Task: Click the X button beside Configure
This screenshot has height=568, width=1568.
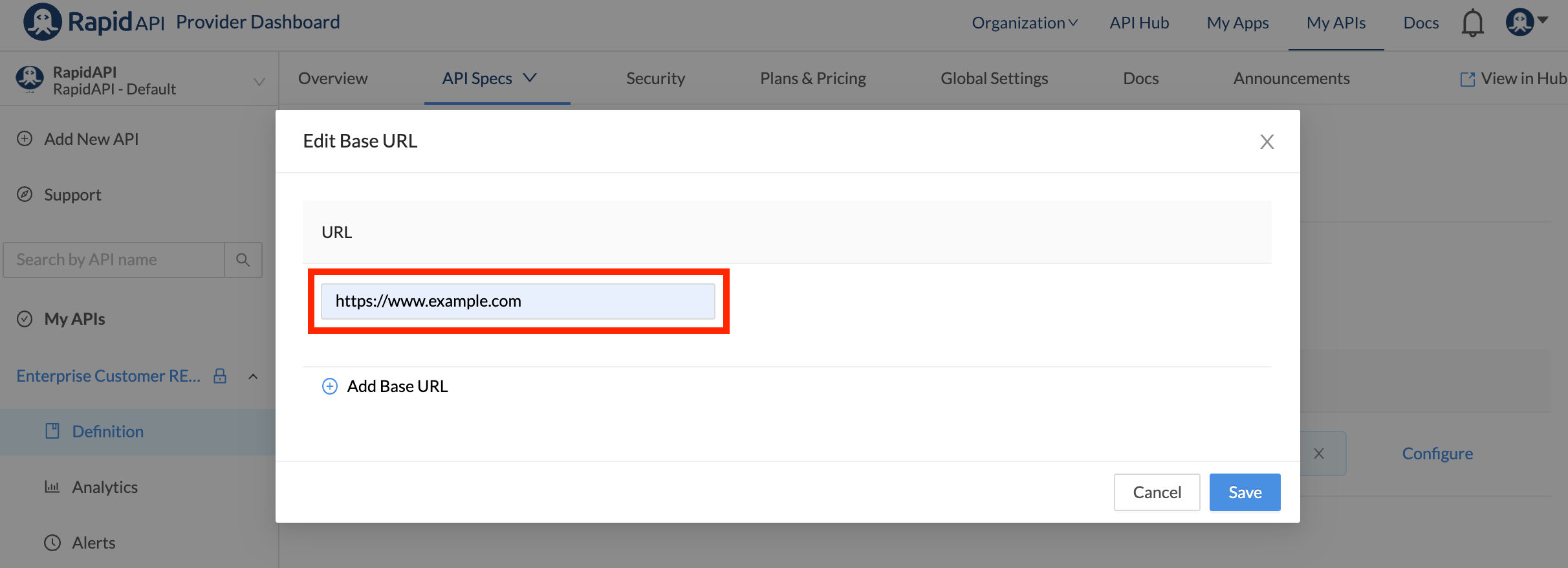Action: point(1319,453)
